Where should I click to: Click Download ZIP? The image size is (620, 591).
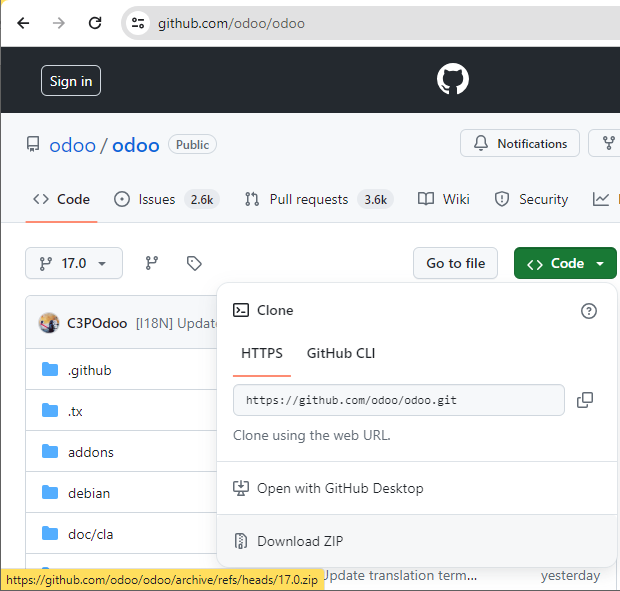417,541
